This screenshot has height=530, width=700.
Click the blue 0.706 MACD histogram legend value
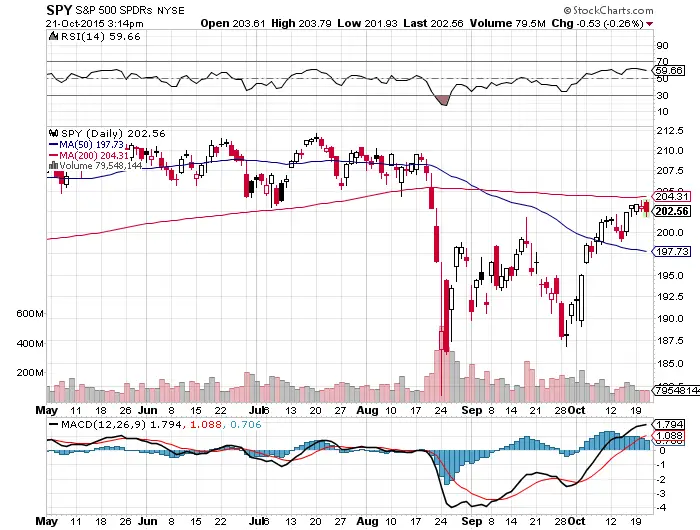[x=246, y=424]
